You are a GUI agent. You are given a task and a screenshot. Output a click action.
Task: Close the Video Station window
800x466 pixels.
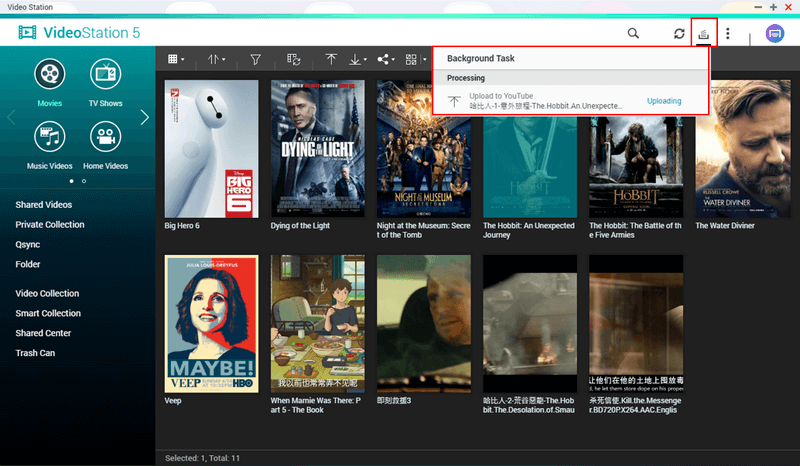[788, 7]
